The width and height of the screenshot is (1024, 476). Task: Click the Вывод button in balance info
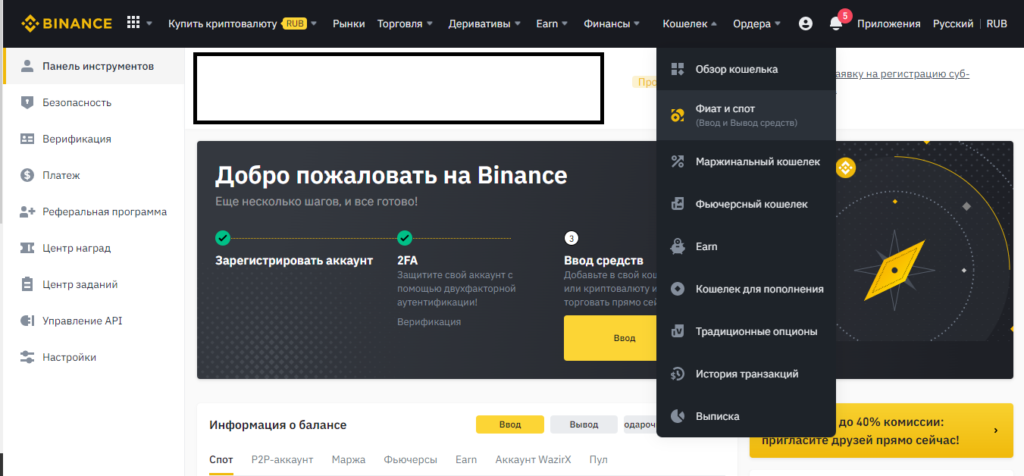click(584, 424)
